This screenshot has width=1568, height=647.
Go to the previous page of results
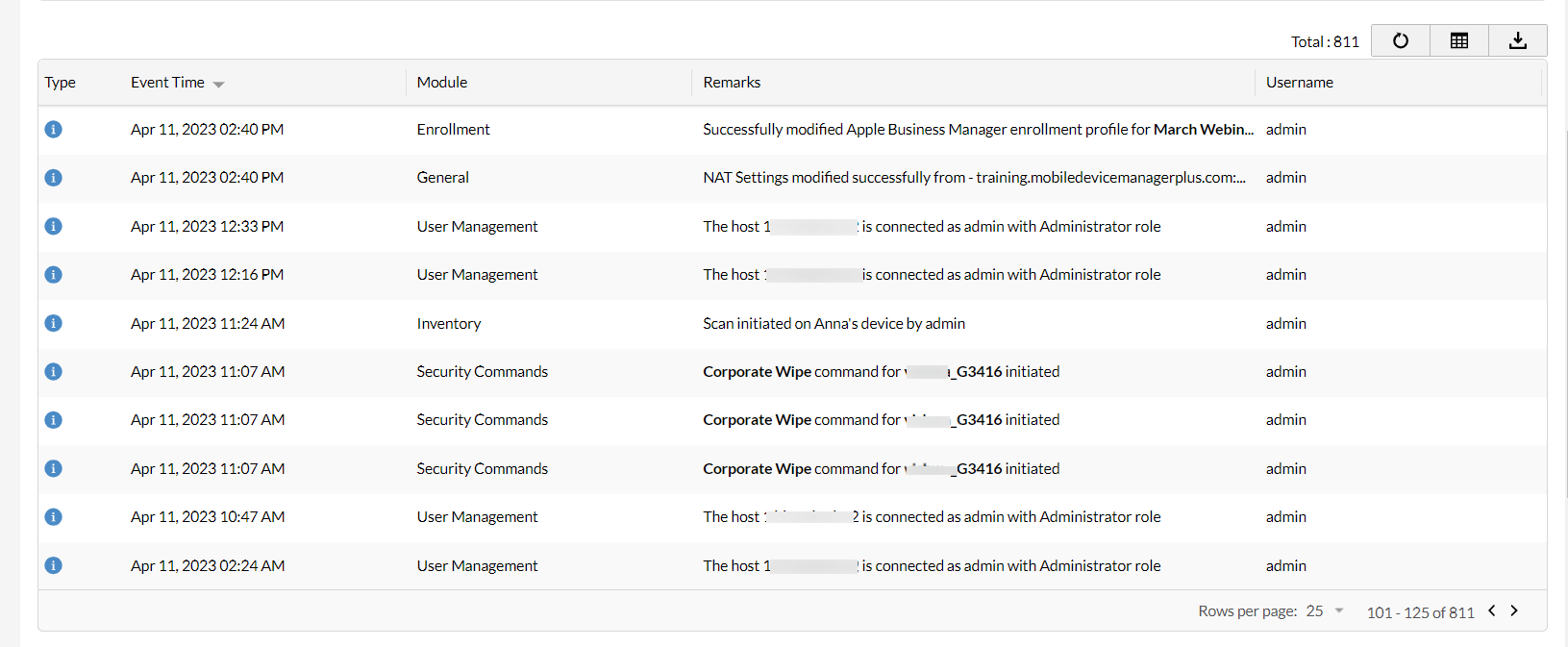pyautogui.click(x=1492, y=610)
